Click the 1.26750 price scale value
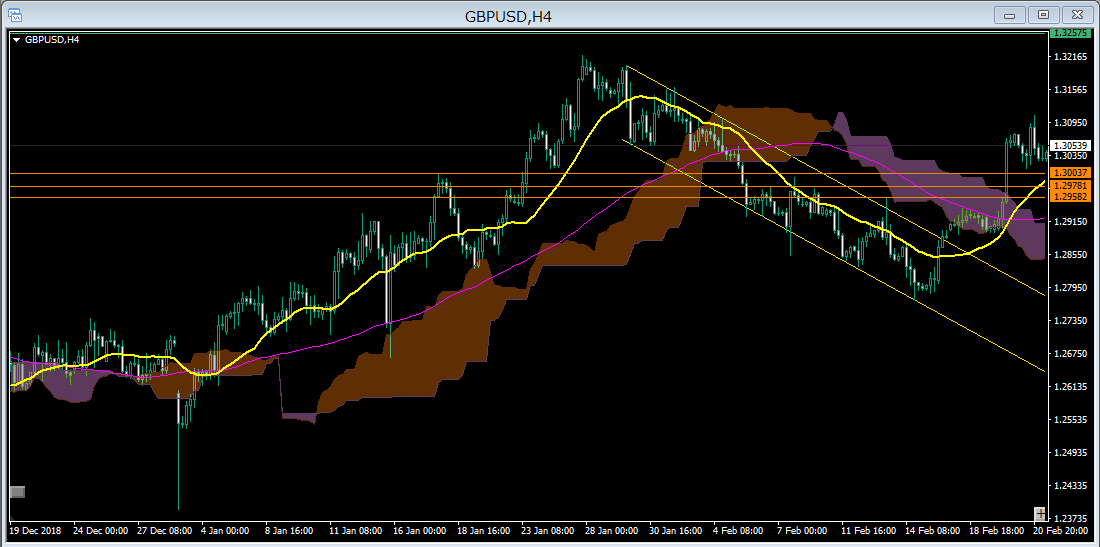1100x547 pixels. 1069,353
